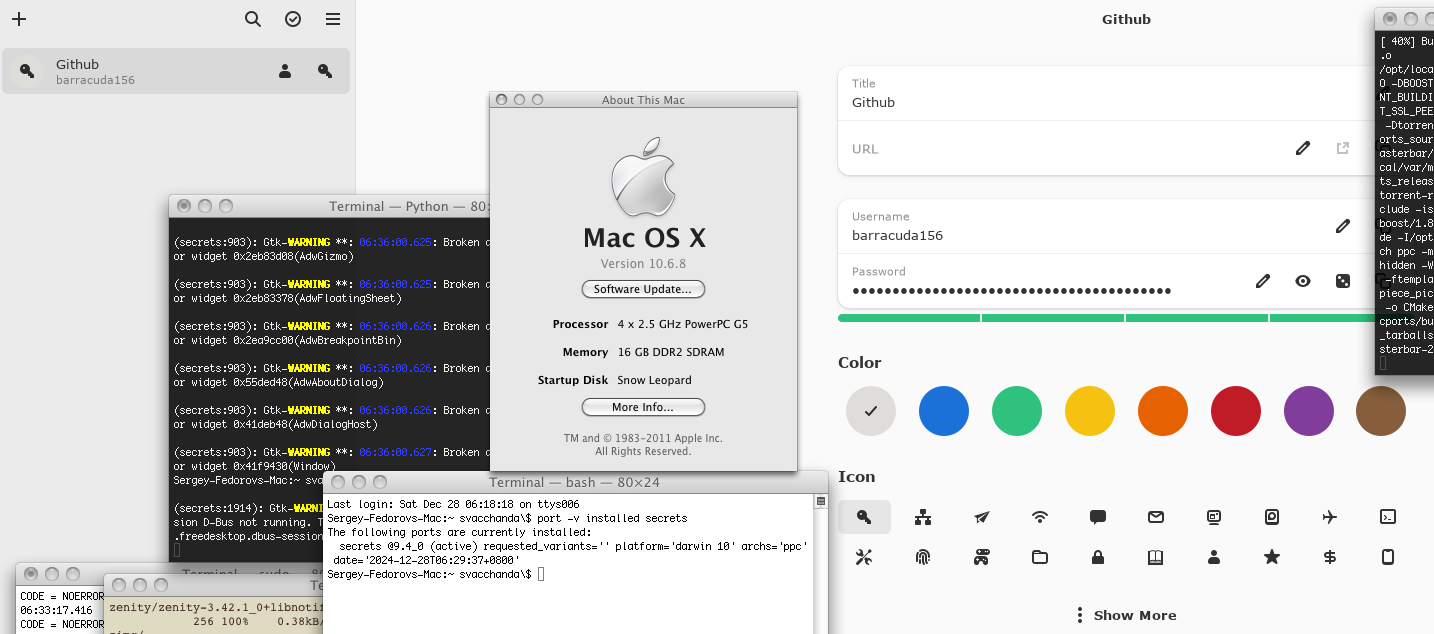Open the hamburger main menu
This screenshot has height=634, width=1434.
click(x=333, y=19)
